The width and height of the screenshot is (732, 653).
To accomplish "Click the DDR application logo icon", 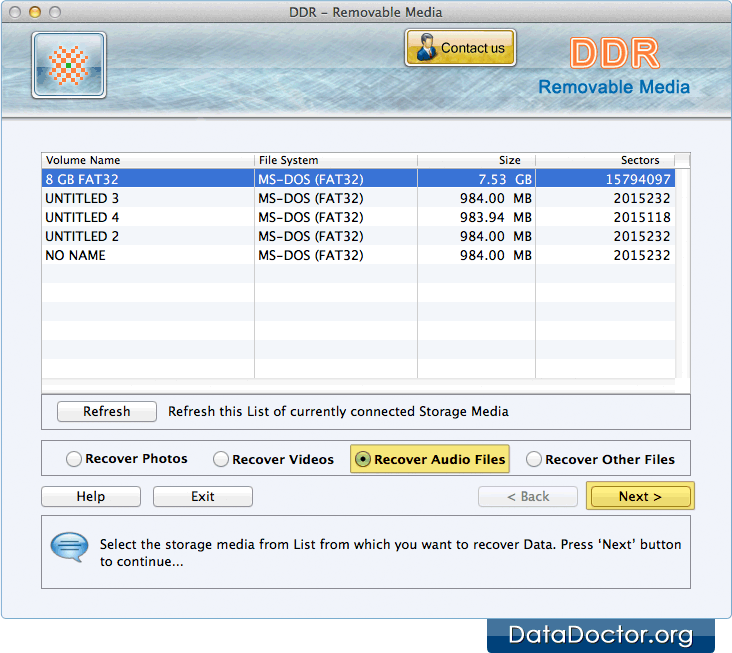I will point(69,65).
